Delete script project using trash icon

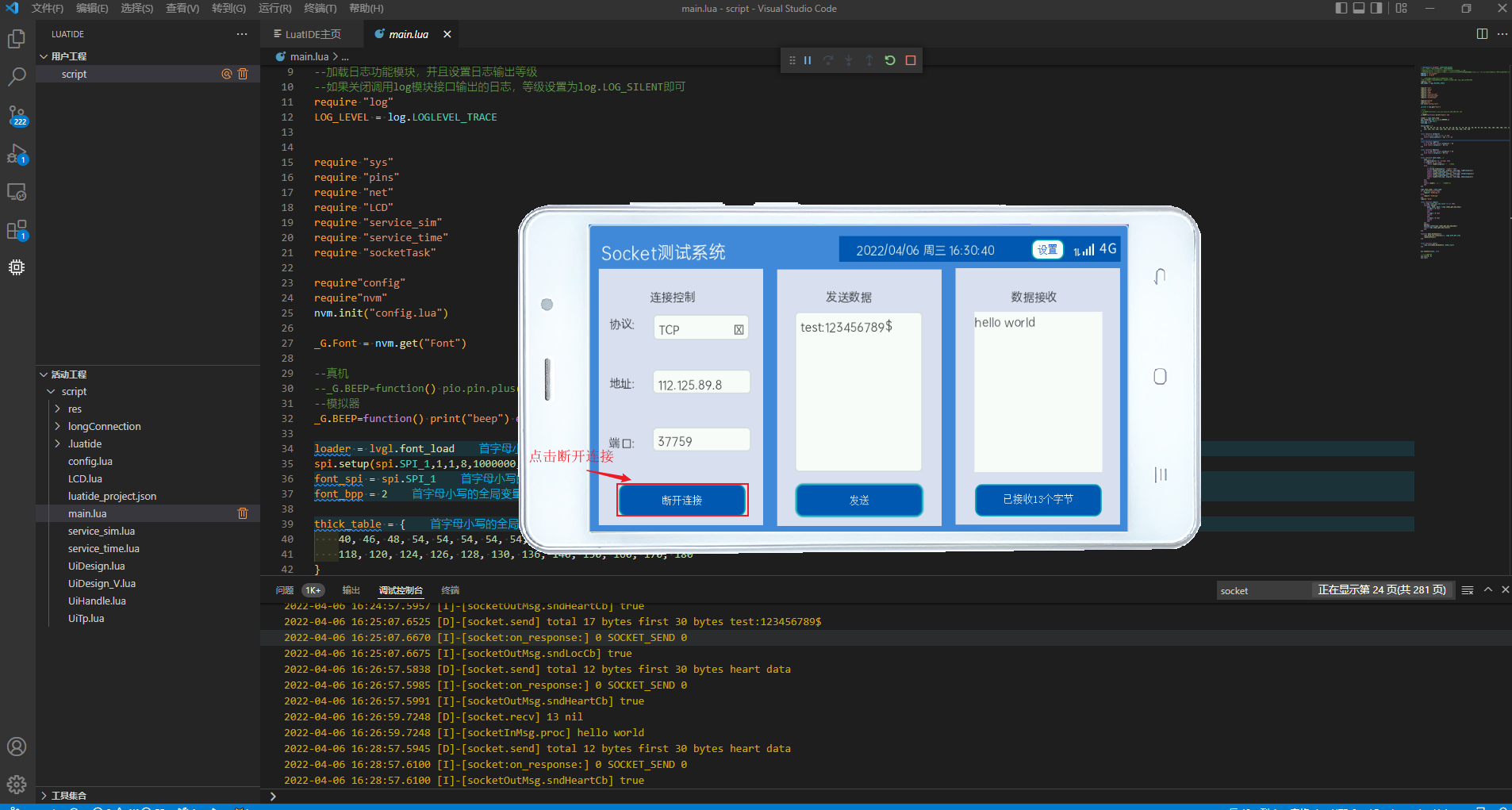coord(243,74)
